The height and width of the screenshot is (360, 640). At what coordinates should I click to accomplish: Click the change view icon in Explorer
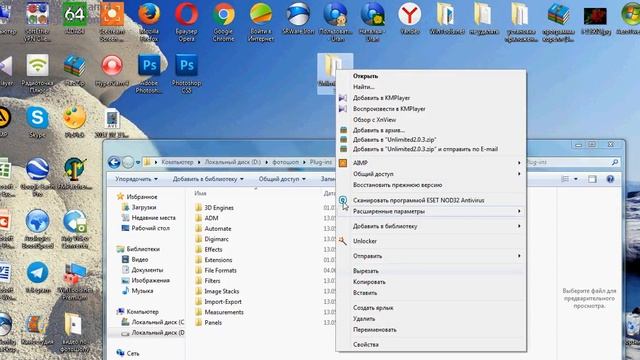coord(565,179)
